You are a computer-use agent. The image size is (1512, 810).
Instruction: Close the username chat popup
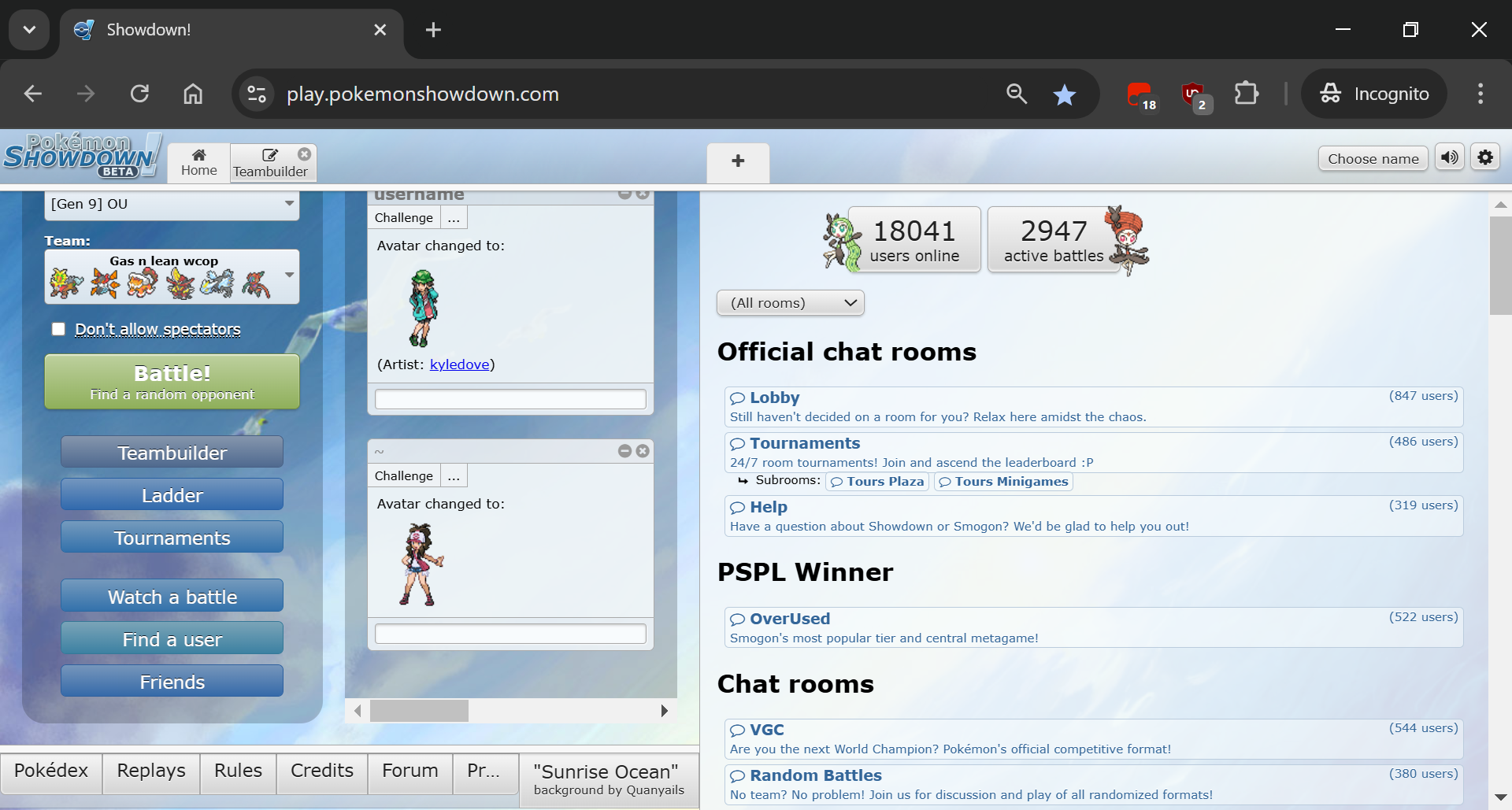click(x=643, y=194)
